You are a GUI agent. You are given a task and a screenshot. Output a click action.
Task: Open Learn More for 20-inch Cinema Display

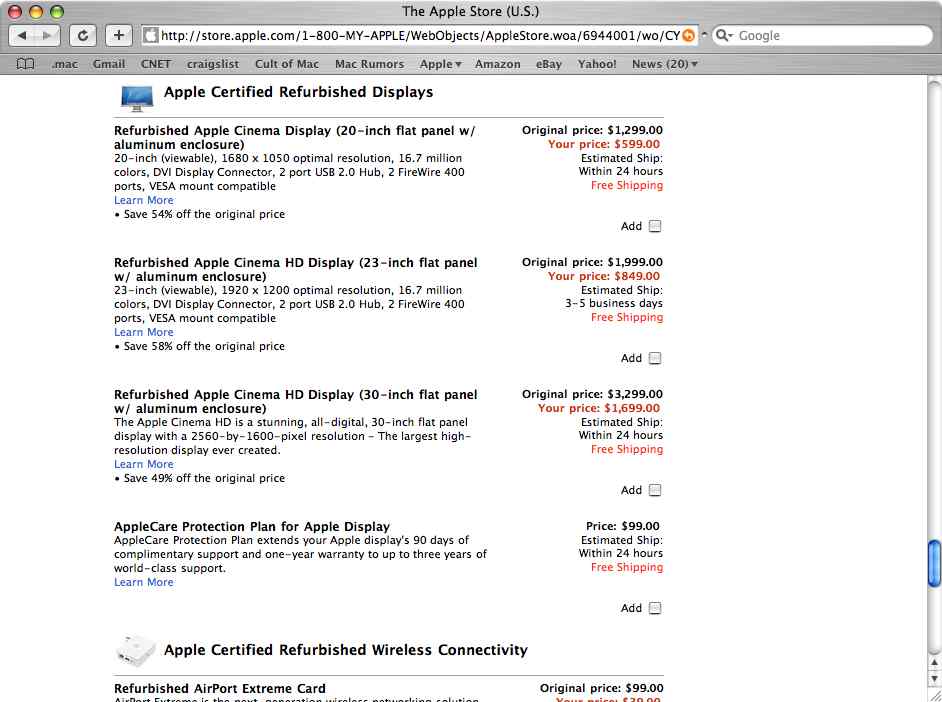tap(144, 200)
